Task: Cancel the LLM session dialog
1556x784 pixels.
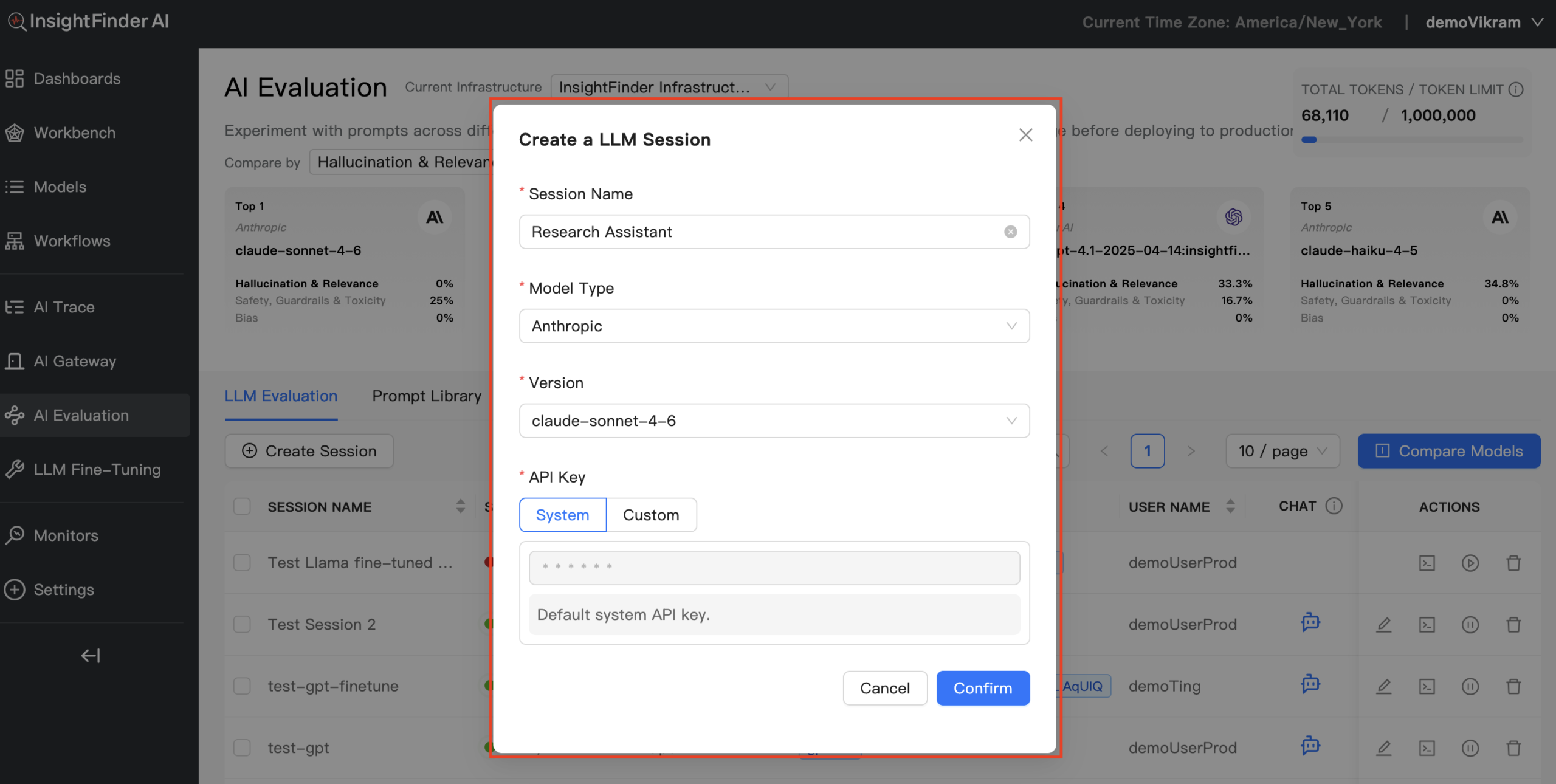Action: (x=885, y=688)
